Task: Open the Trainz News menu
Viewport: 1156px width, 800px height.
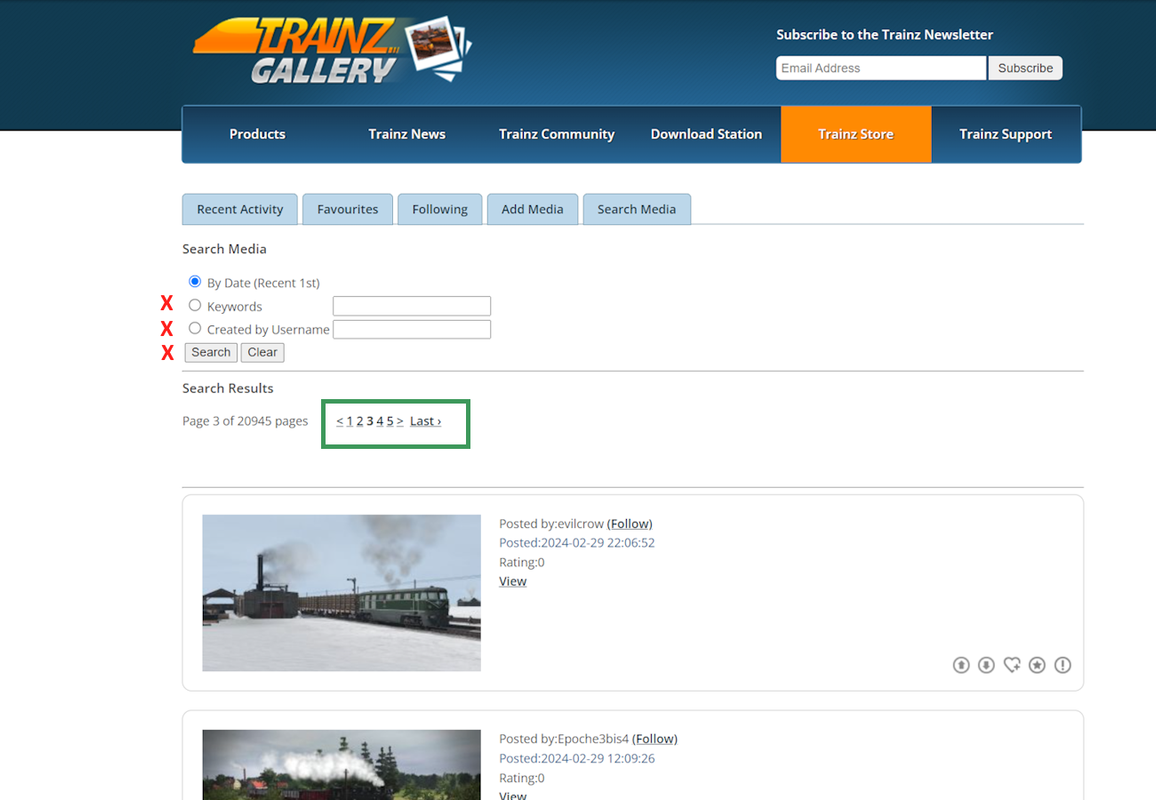Action: (407, 134)
